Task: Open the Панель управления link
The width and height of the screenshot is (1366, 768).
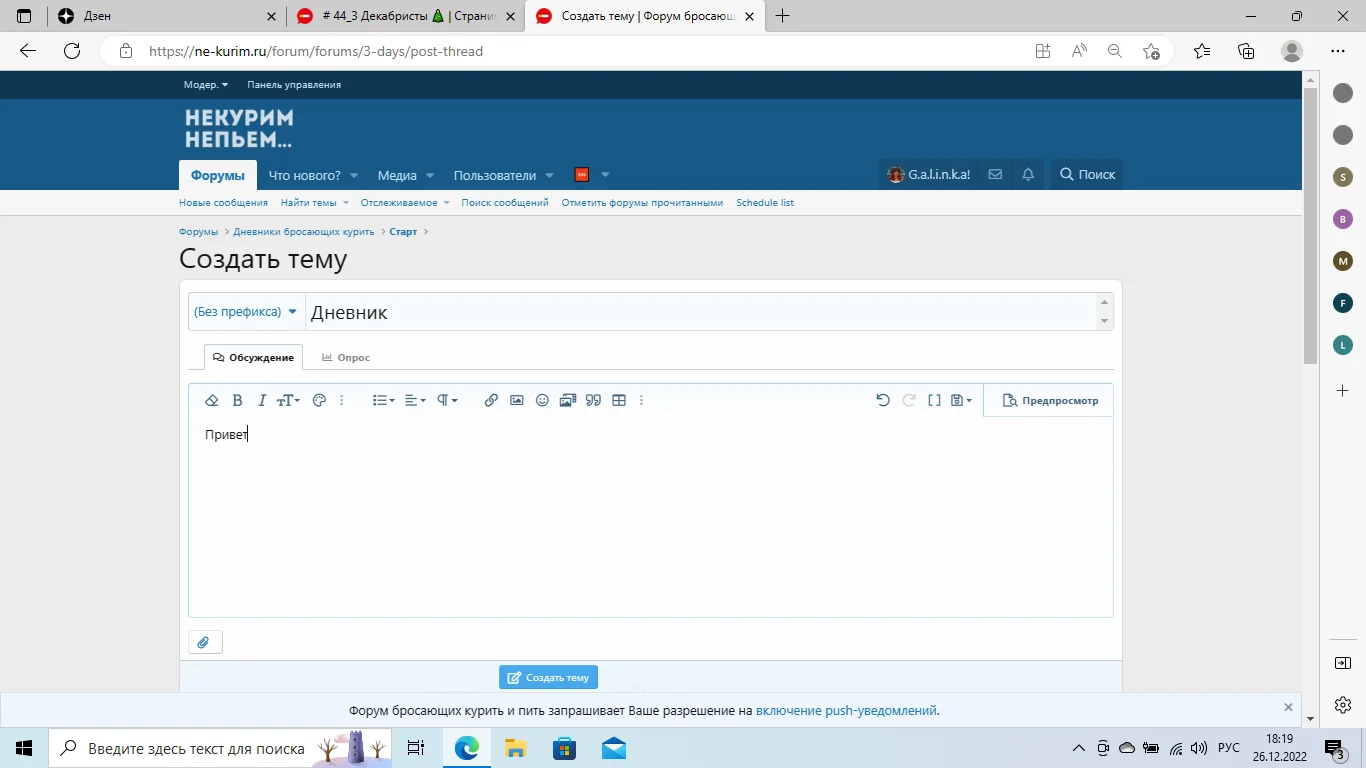Action: (x=294, y=85)
